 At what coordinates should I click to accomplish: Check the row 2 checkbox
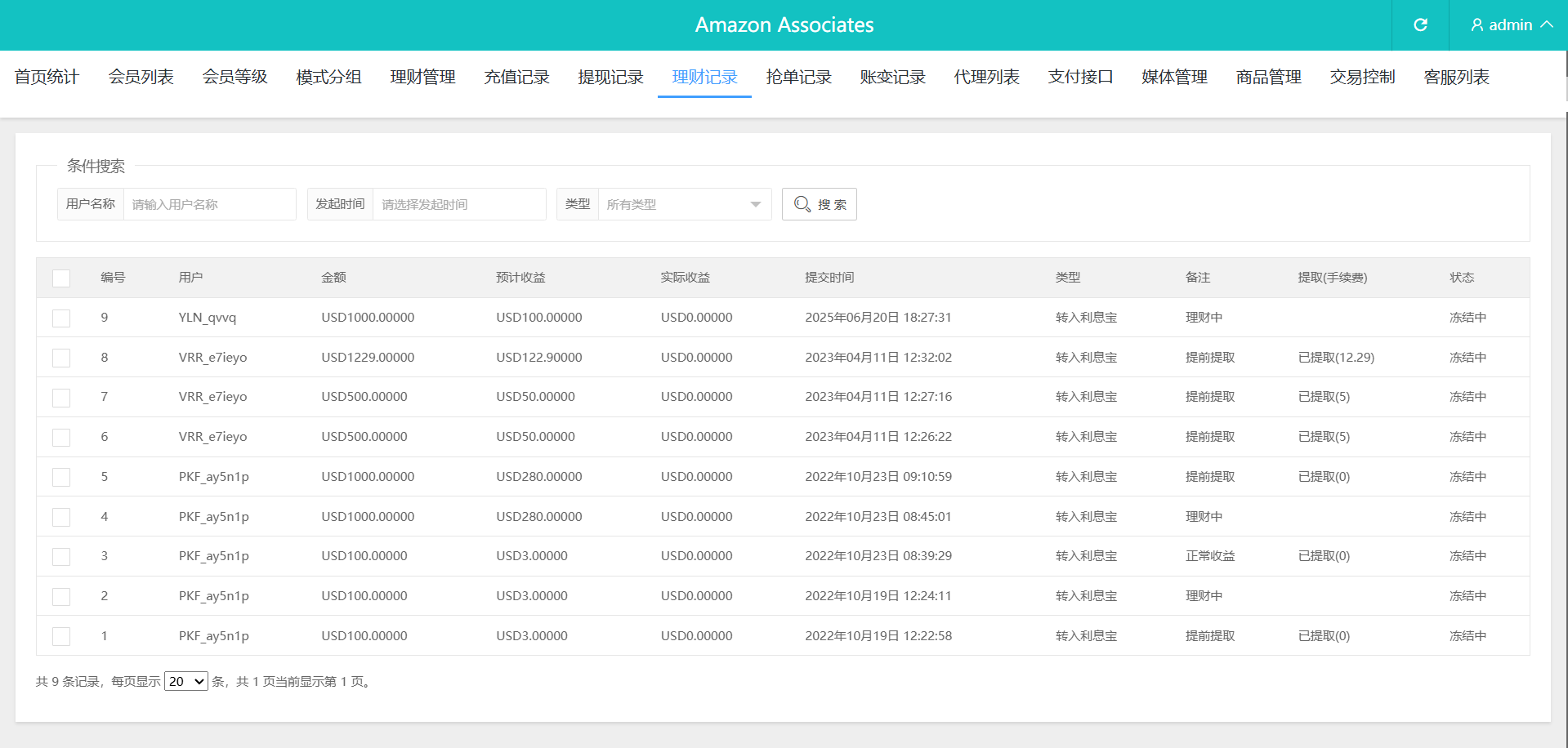pyautogui.click(x=61, y=596)
